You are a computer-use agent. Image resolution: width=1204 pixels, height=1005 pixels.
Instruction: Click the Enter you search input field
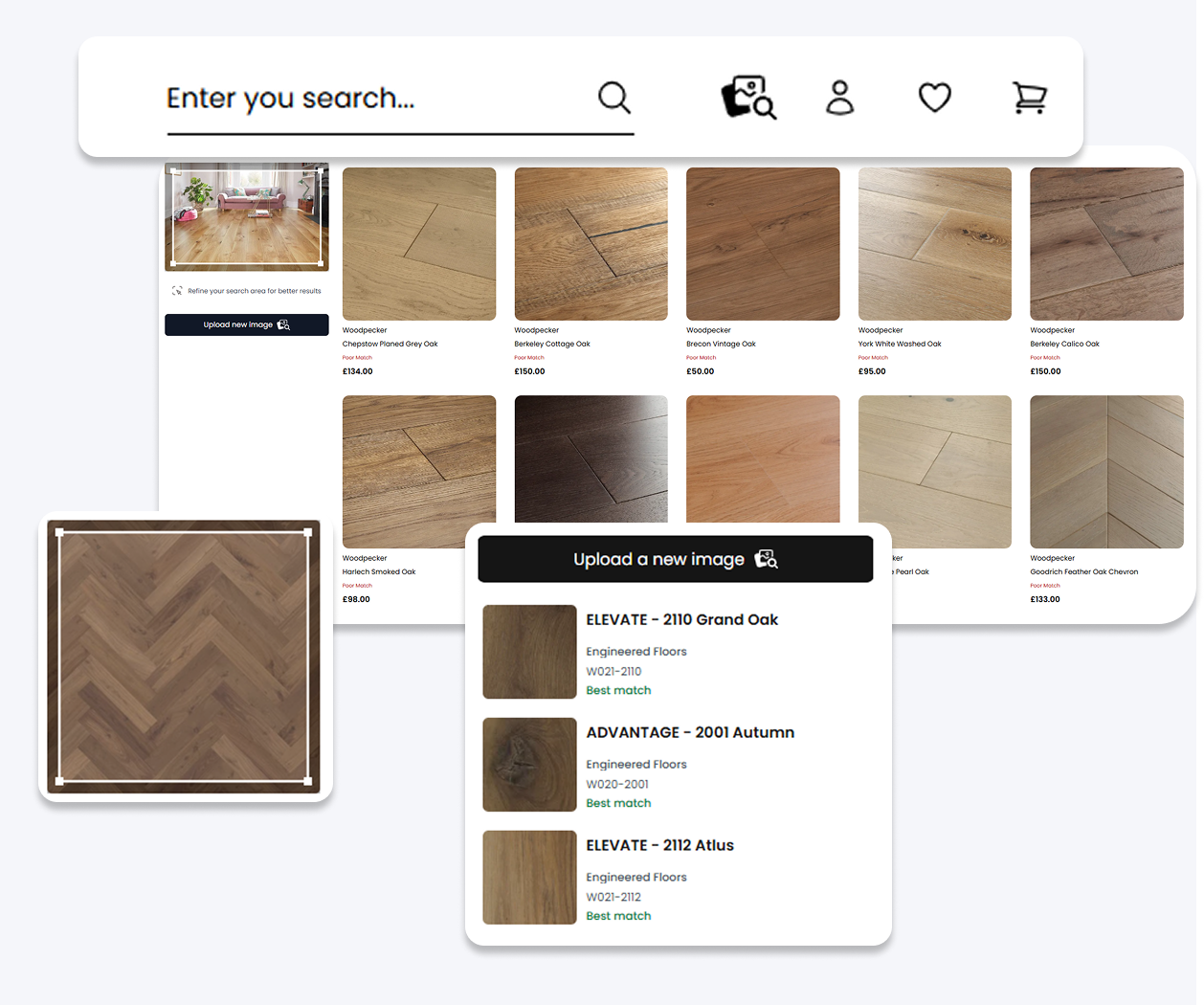click(x=335, y=98)
